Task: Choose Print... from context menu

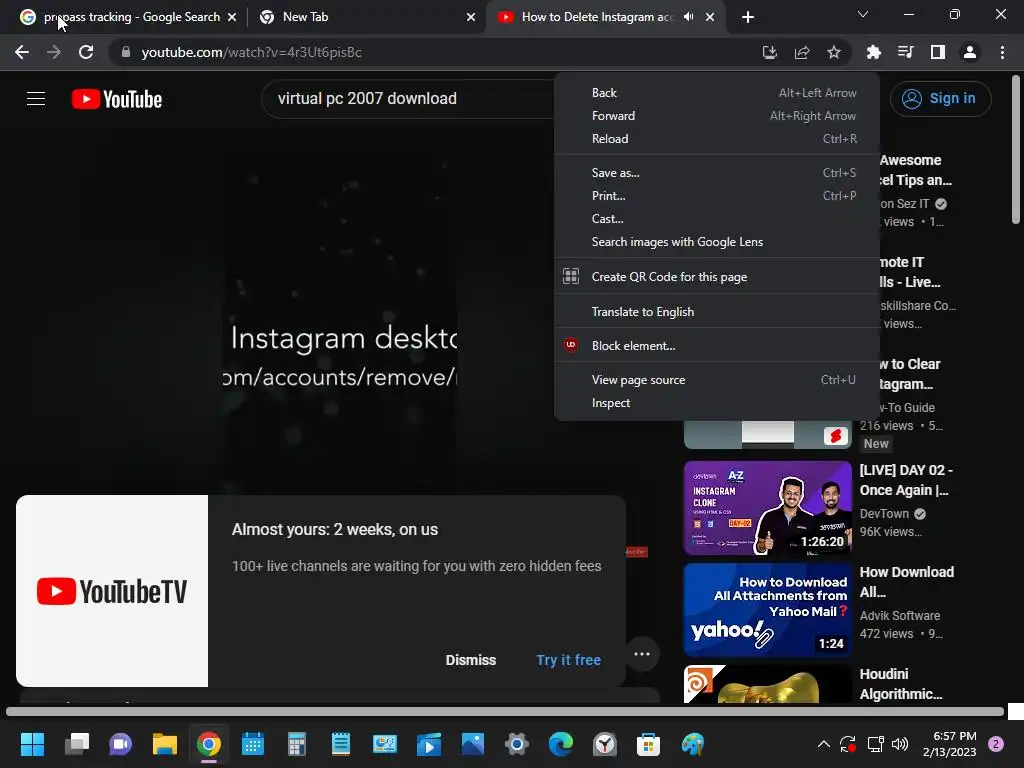Action: coord(717,195)
